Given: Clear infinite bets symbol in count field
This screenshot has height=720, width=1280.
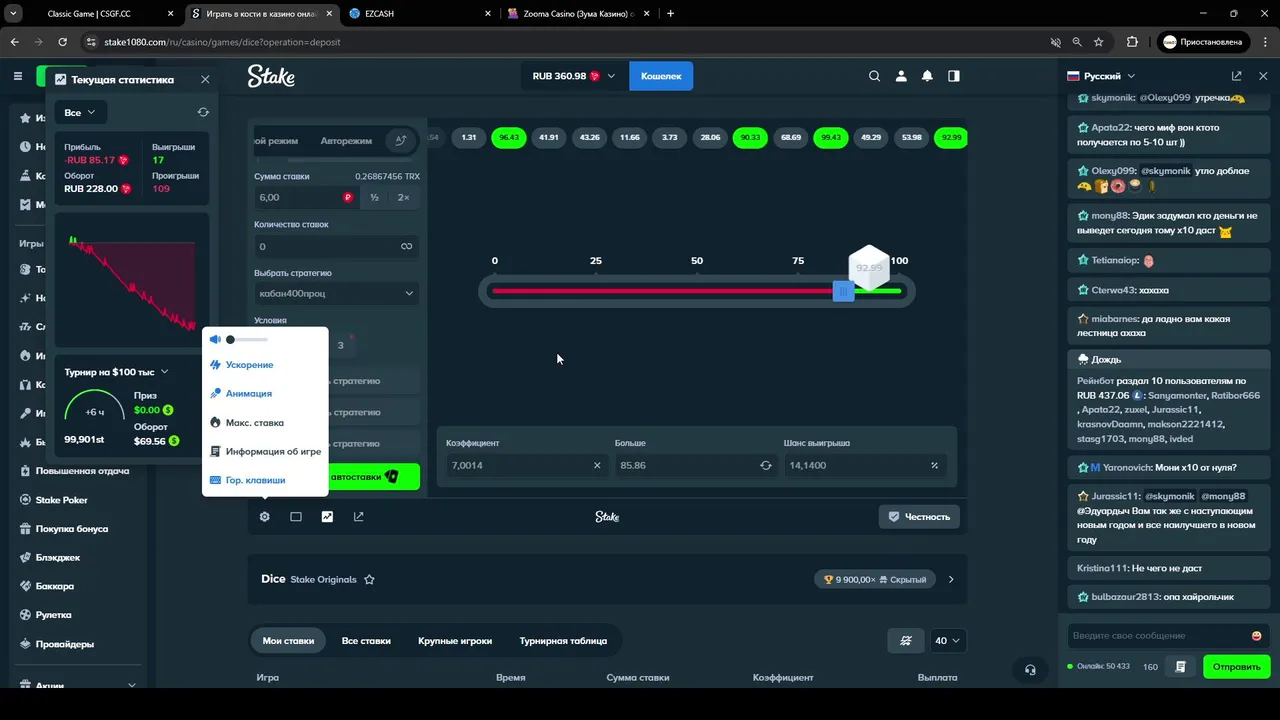Looking at the screenshot, I should 407,246.
